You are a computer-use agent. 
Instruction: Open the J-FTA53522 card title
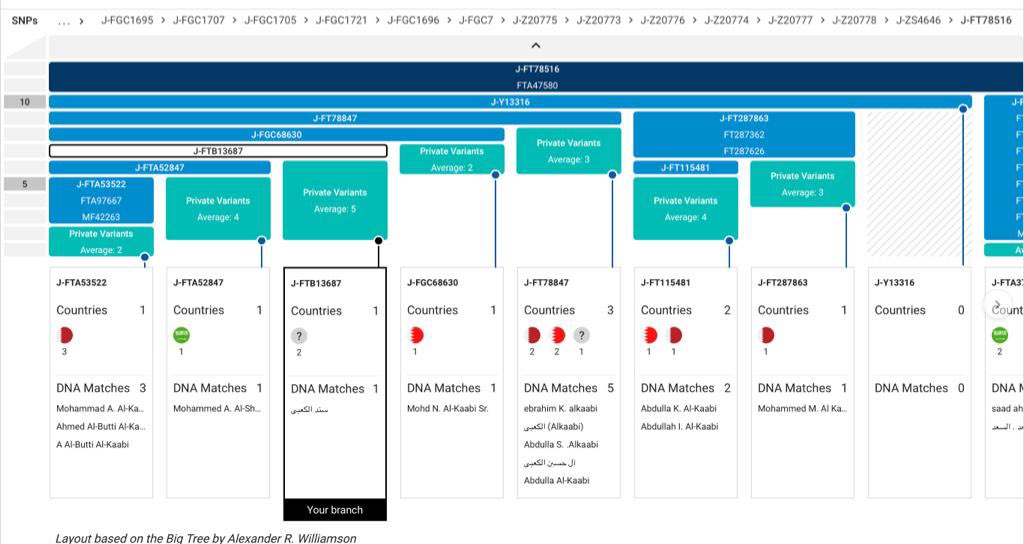click(x=82, y=283)
